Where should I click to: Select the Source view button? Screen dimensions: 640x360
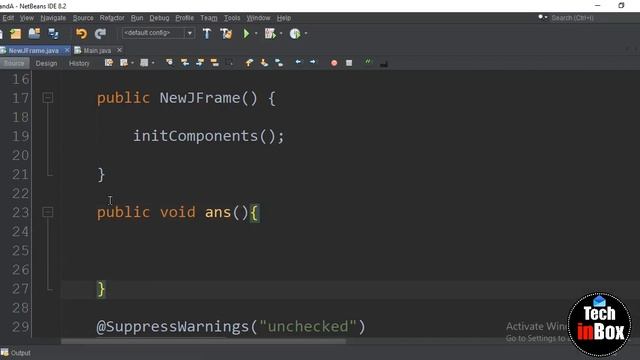(x=14, y=63)
